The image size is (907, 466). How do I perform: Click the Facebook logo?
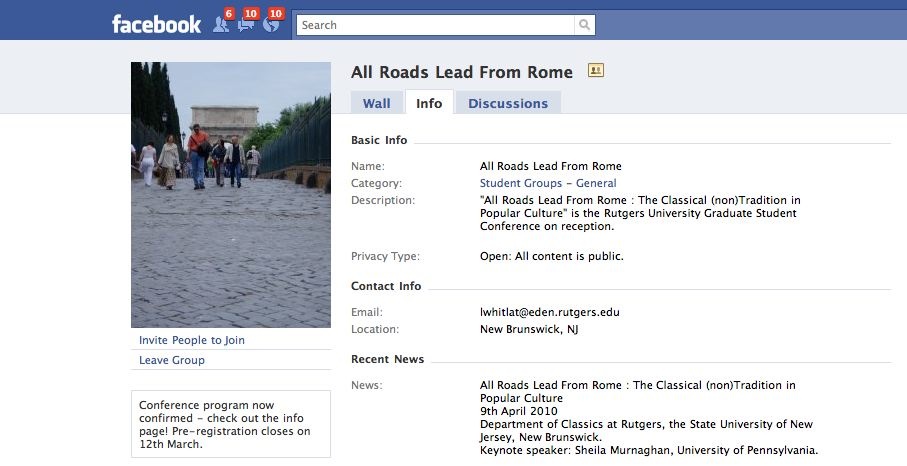156,24
